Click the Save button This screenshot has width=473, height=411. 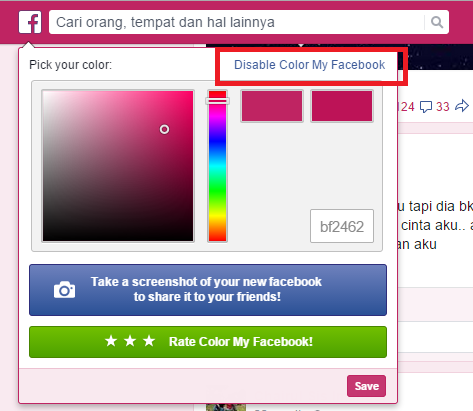click(x=366, y=386)
